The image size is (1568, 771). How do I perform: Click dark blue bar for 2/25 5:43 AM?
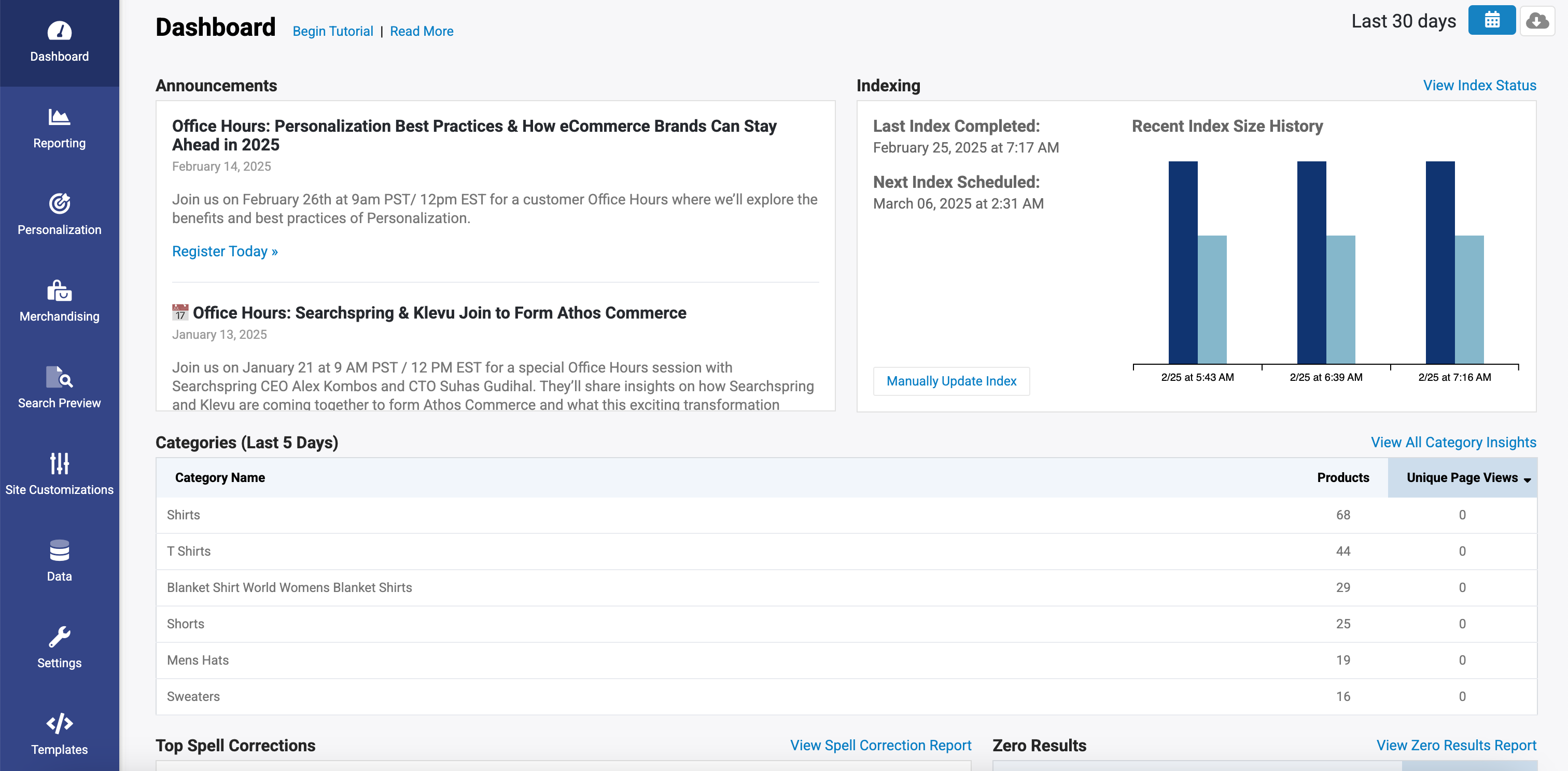point(1182,262)
